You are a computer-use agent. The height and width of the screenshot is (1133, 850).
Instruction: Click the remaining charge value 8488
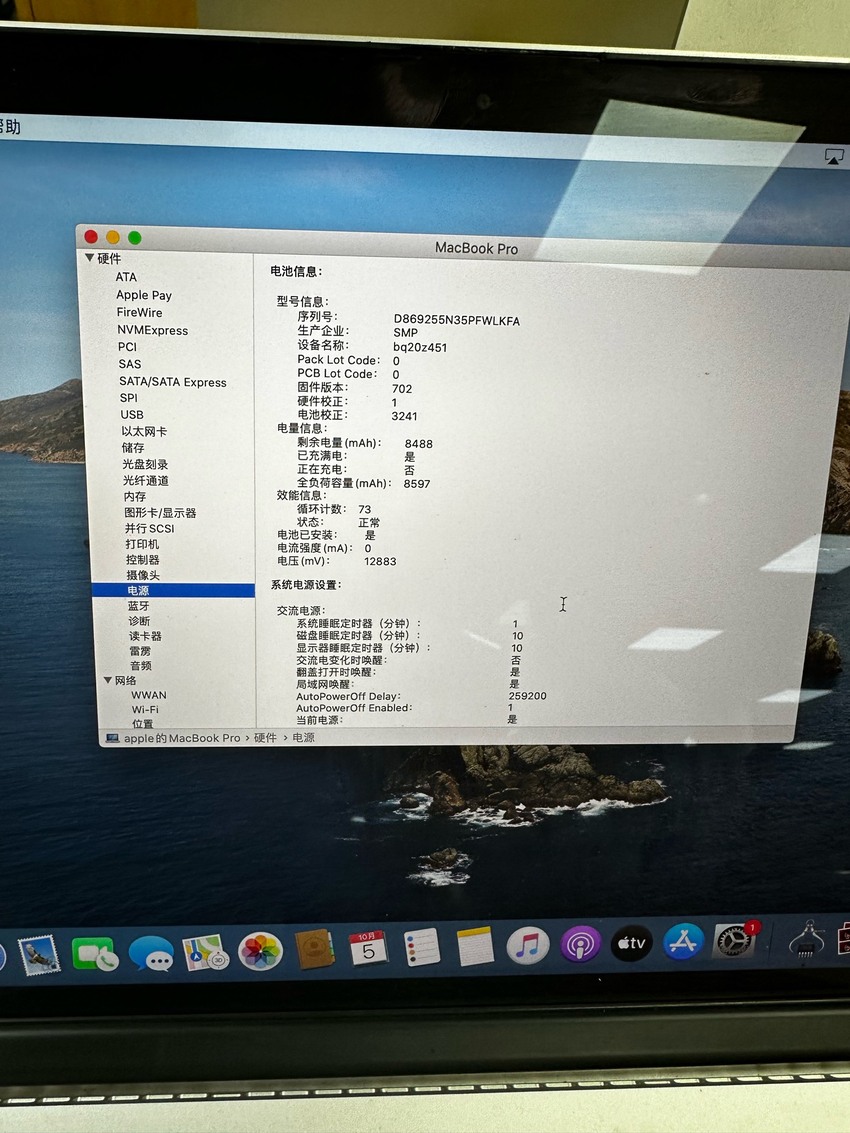pyautogui.click(x=419, y=444)
